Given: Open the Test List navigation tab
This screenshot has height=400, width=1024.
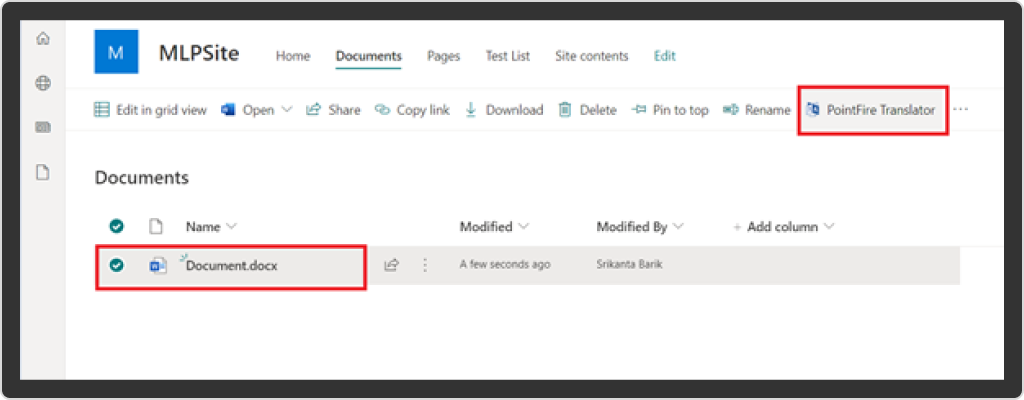Looking at the screenshot, I should (507, 56).
